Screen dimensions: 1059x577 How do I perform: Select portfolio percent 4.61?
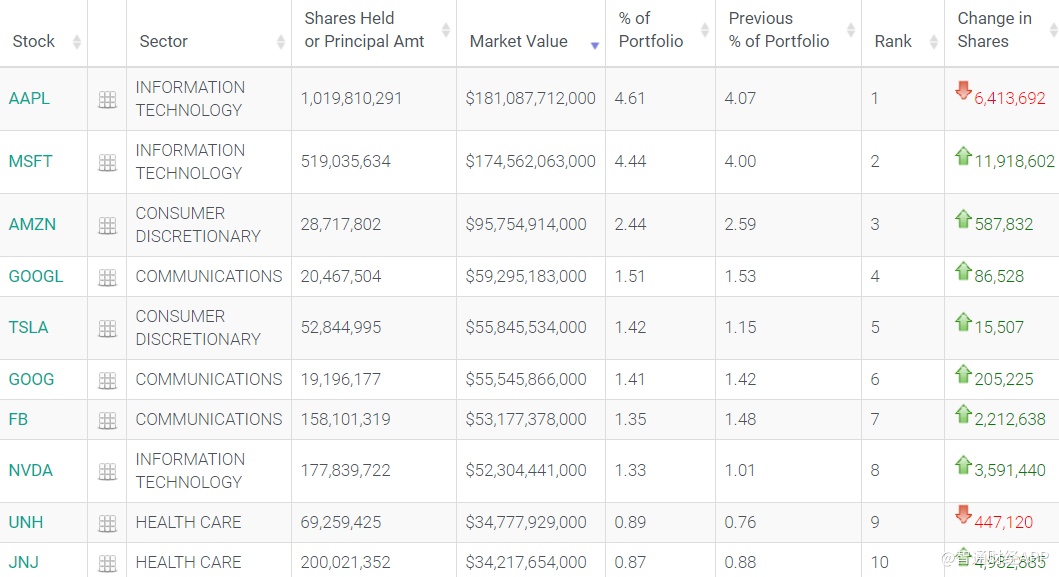[x=629, y=98]
